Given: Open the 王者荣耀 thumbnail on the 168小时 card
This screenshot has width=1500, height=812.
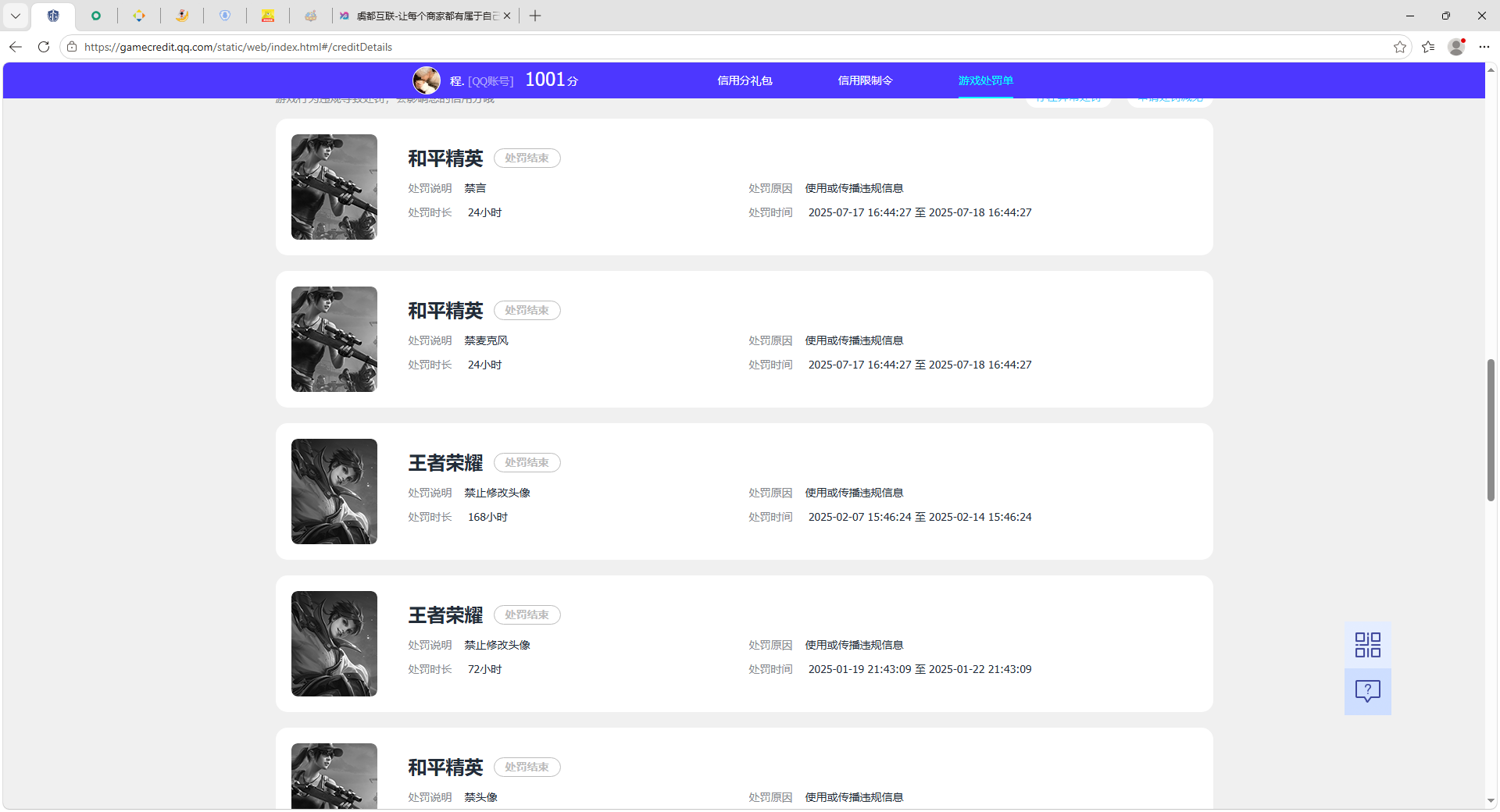Looking at the screenshot, I should 334,491.
